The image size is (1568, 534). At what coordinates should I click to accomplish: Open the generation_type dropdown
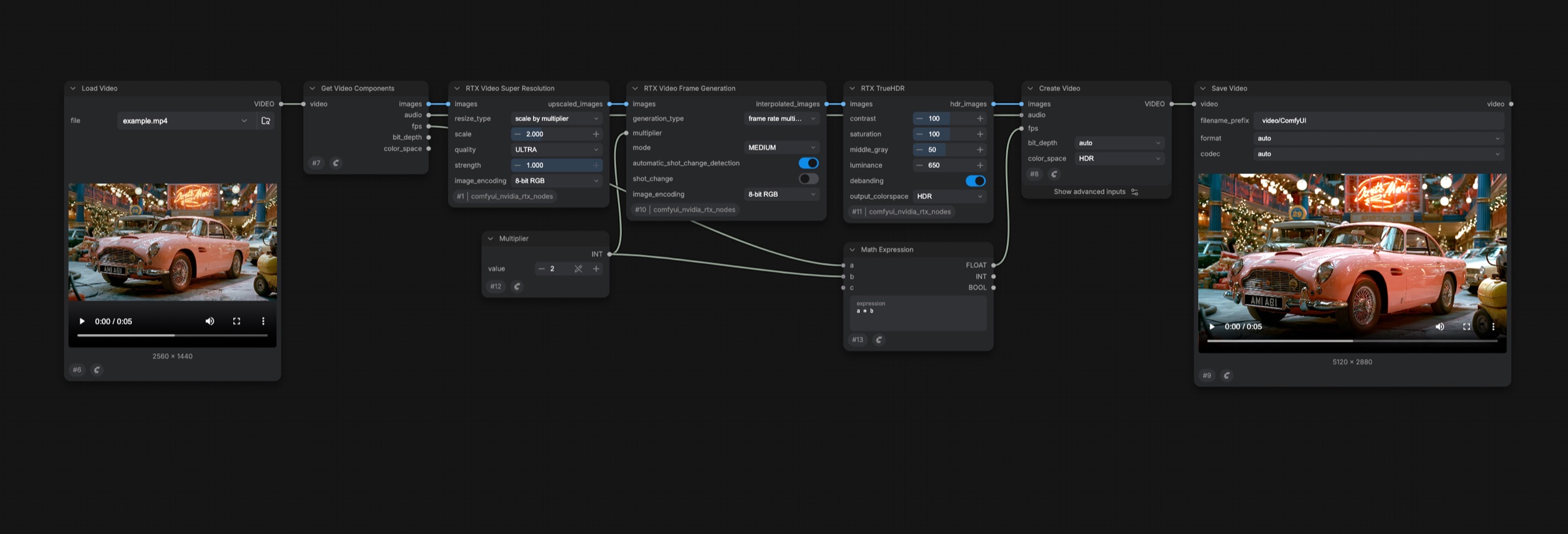pos(782,118)
